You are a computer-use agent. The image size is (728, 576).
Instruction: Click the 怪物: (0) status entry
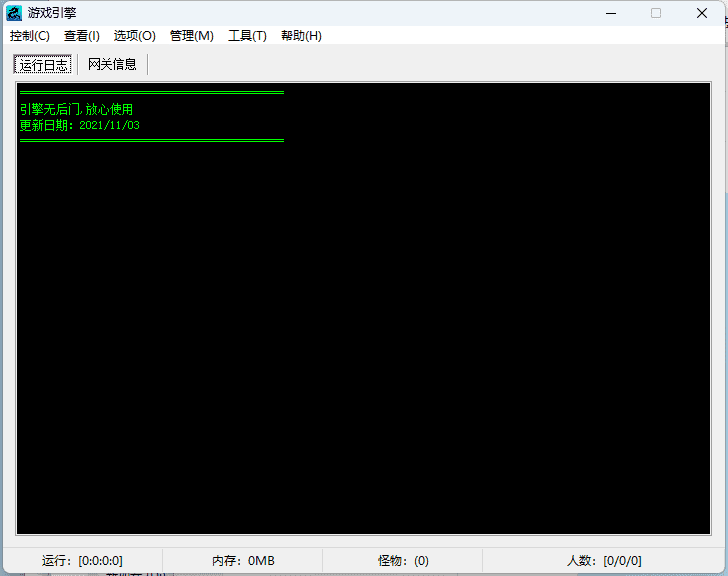coord(403,561)
